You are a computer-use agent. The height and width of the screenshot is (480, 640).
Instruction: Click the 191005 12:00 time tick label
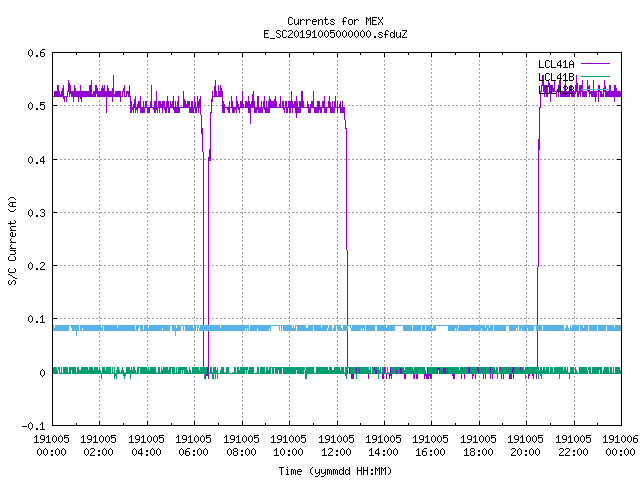click(336, 446)
